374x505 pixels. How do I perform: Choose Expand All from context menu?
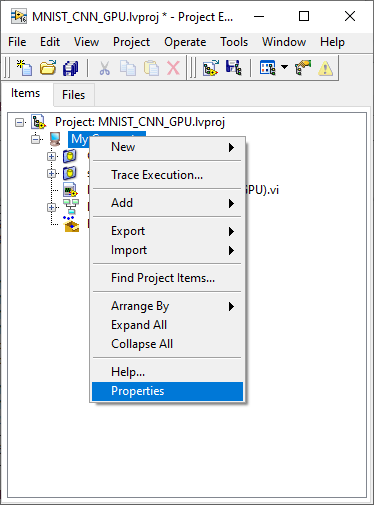pos(167,325)
